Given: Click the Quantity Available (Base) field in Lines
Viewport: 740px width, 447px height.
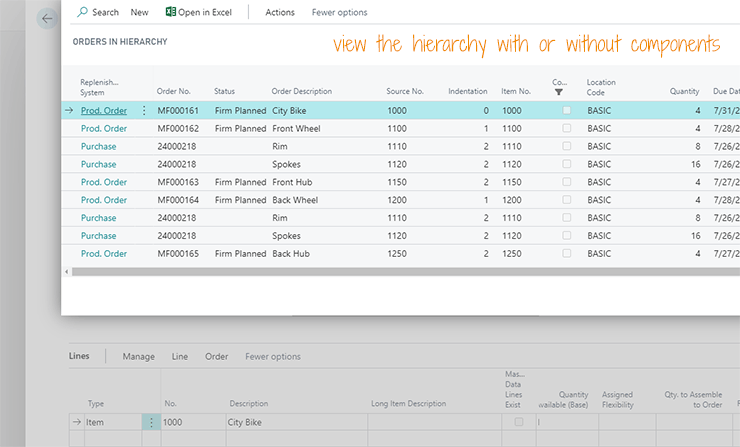Looking at the screenshot, I should click(x=567, y=422).
